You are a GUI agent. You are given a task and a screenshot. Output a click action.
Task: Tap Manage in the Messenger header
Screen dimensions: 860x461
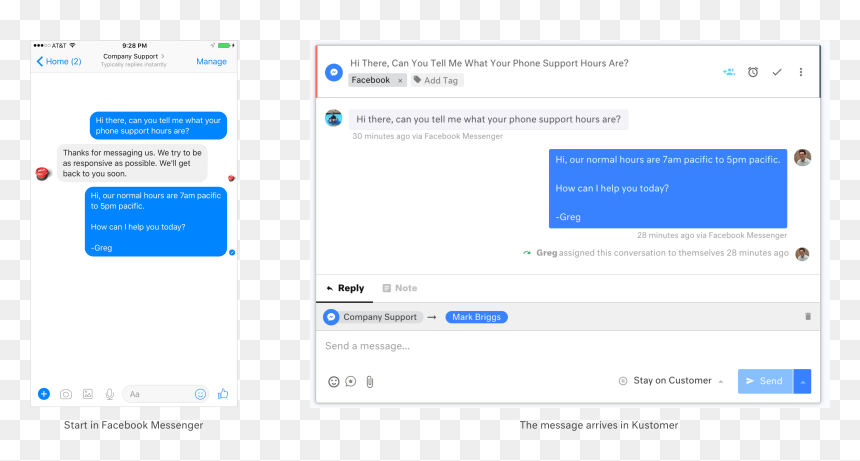coord(211,61)
